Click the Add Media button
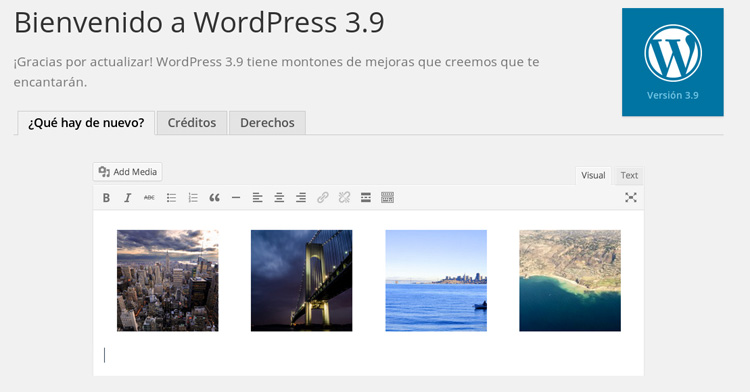 [x=128, y=172]
